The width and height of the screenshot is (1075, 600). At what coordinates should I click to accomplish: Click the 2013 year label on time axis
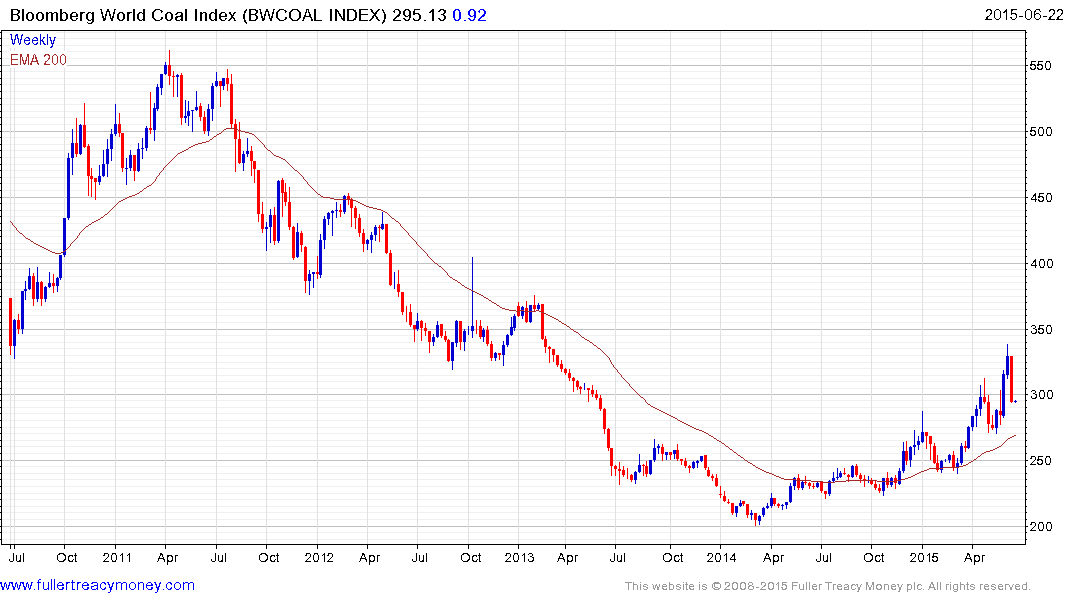(x=519, y=557)
